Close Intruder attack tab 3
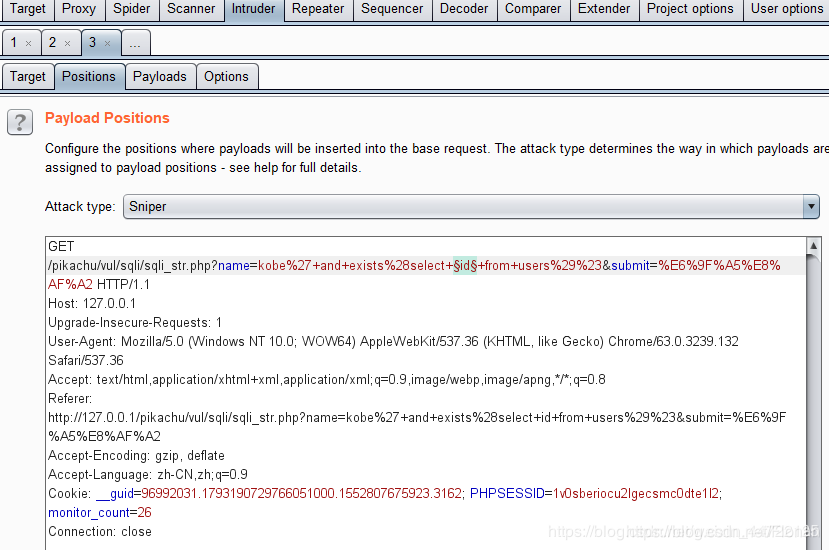Image resolution: width=829 pixels, height=550 pixels. (107, 43)
